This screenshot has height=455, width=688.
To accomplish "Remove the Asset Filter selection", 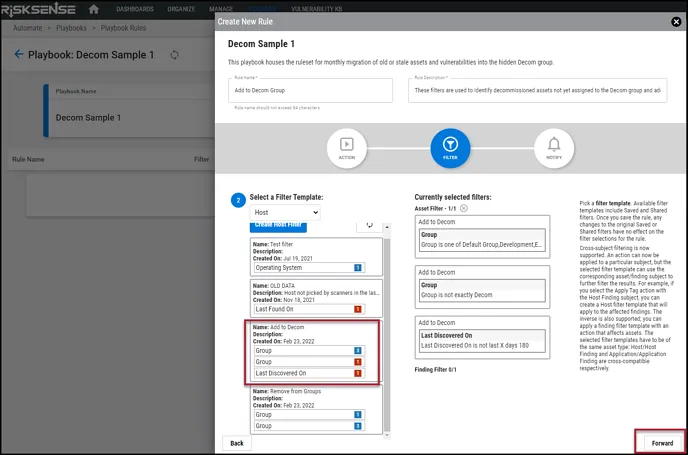I will 463,208.
